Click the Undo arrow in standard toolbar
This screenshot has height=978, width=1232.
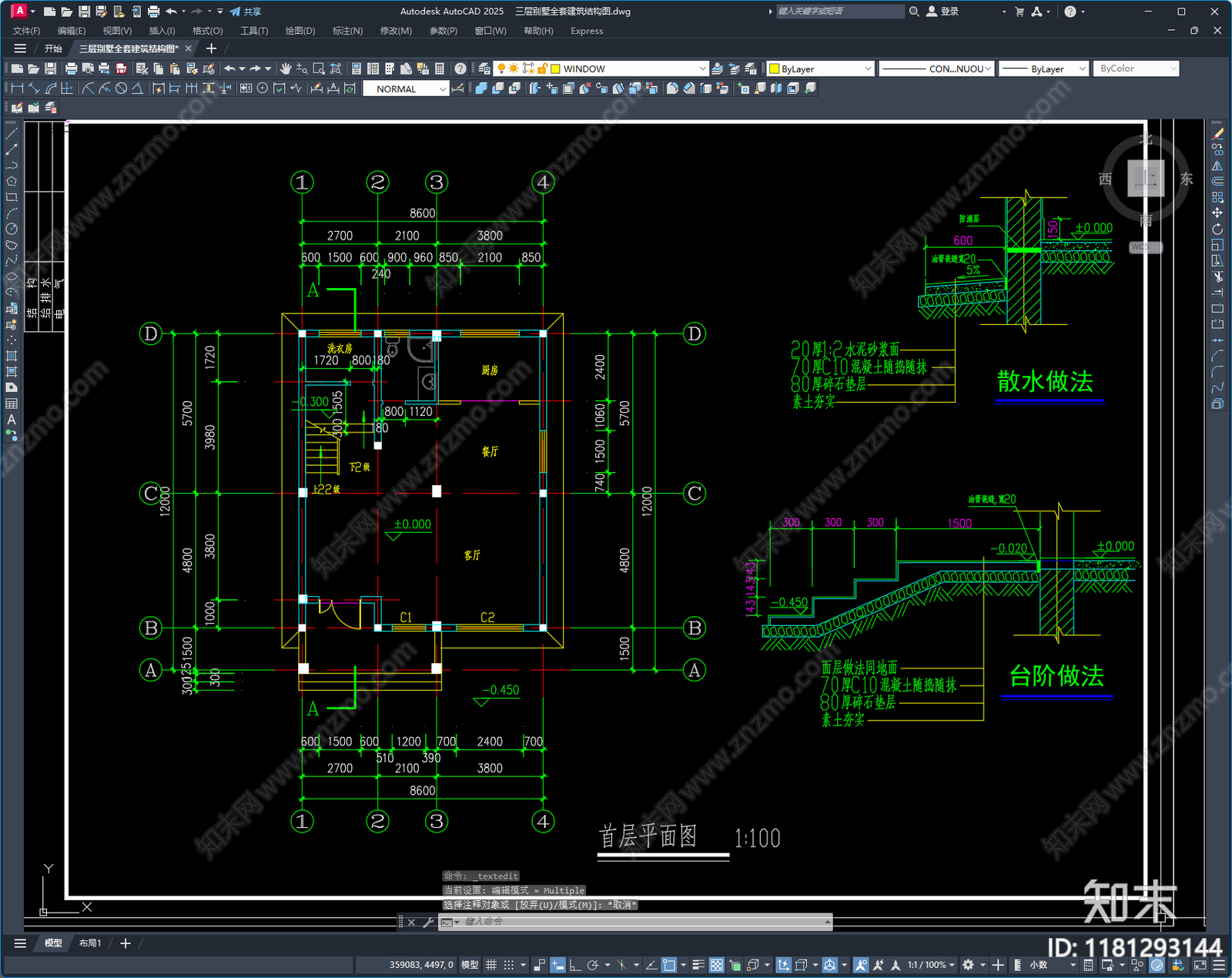click(x=229, y=69)
